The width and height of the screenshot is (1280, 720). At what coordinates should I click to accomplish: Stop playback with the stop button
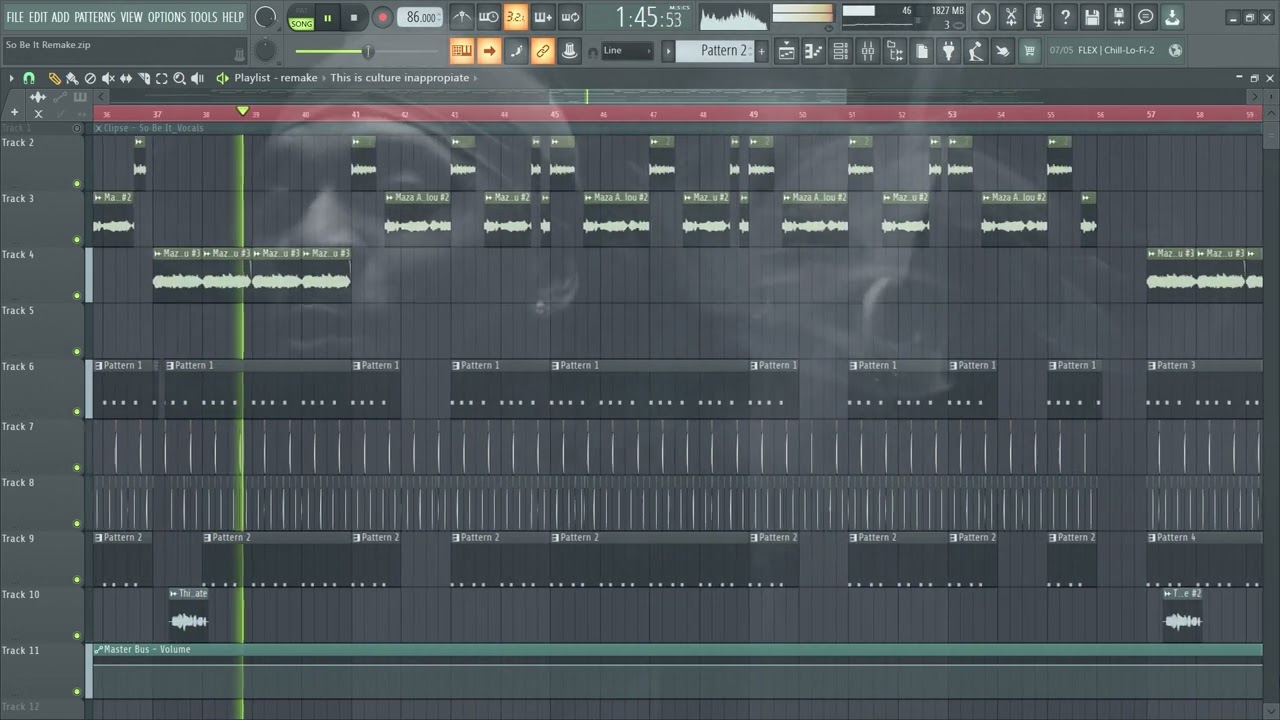pyautogui.click(x=354, y=17)
